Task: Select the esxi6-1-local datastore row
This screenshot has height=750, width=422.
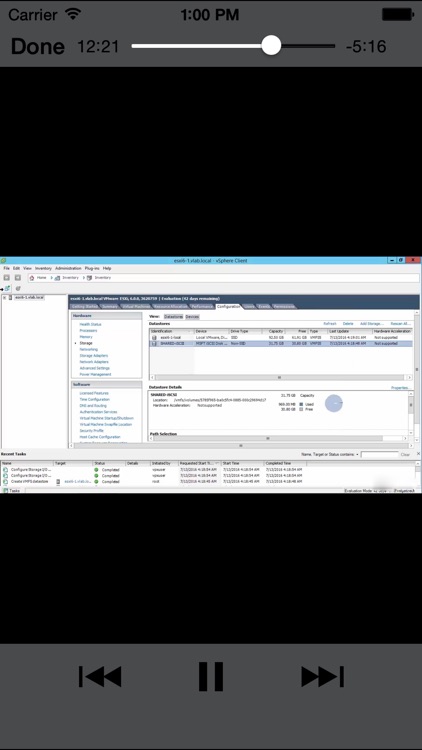Action: coord(281,337)
